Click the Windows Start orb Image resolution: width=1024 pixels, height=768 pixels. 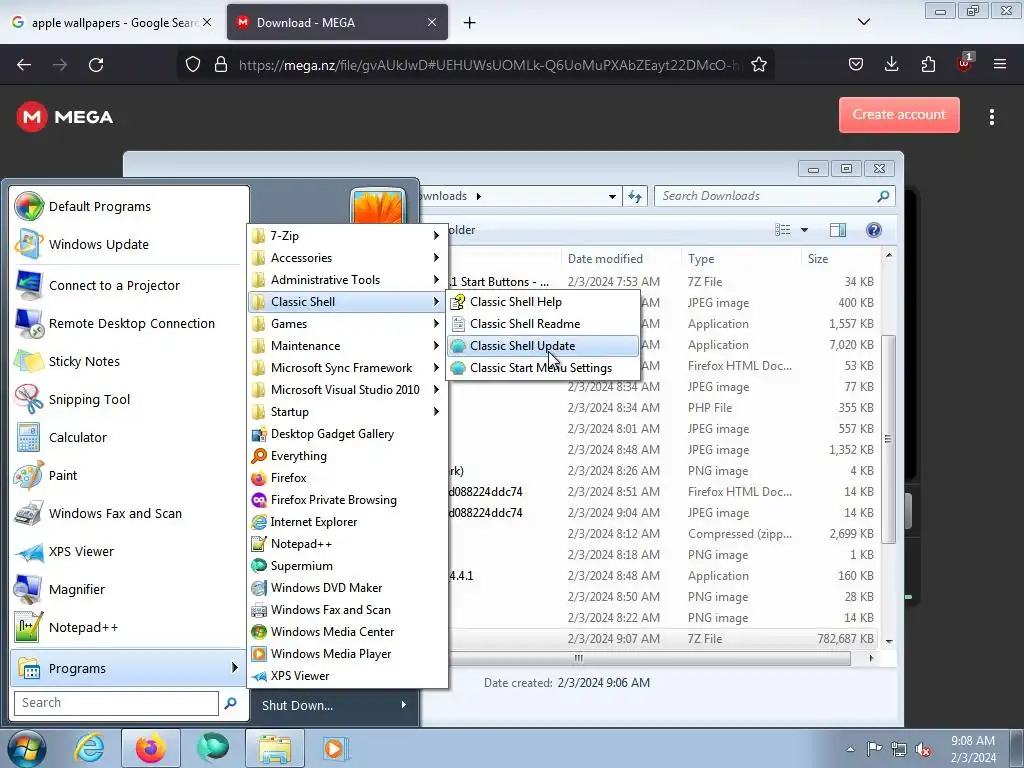[x=26, y=748]
